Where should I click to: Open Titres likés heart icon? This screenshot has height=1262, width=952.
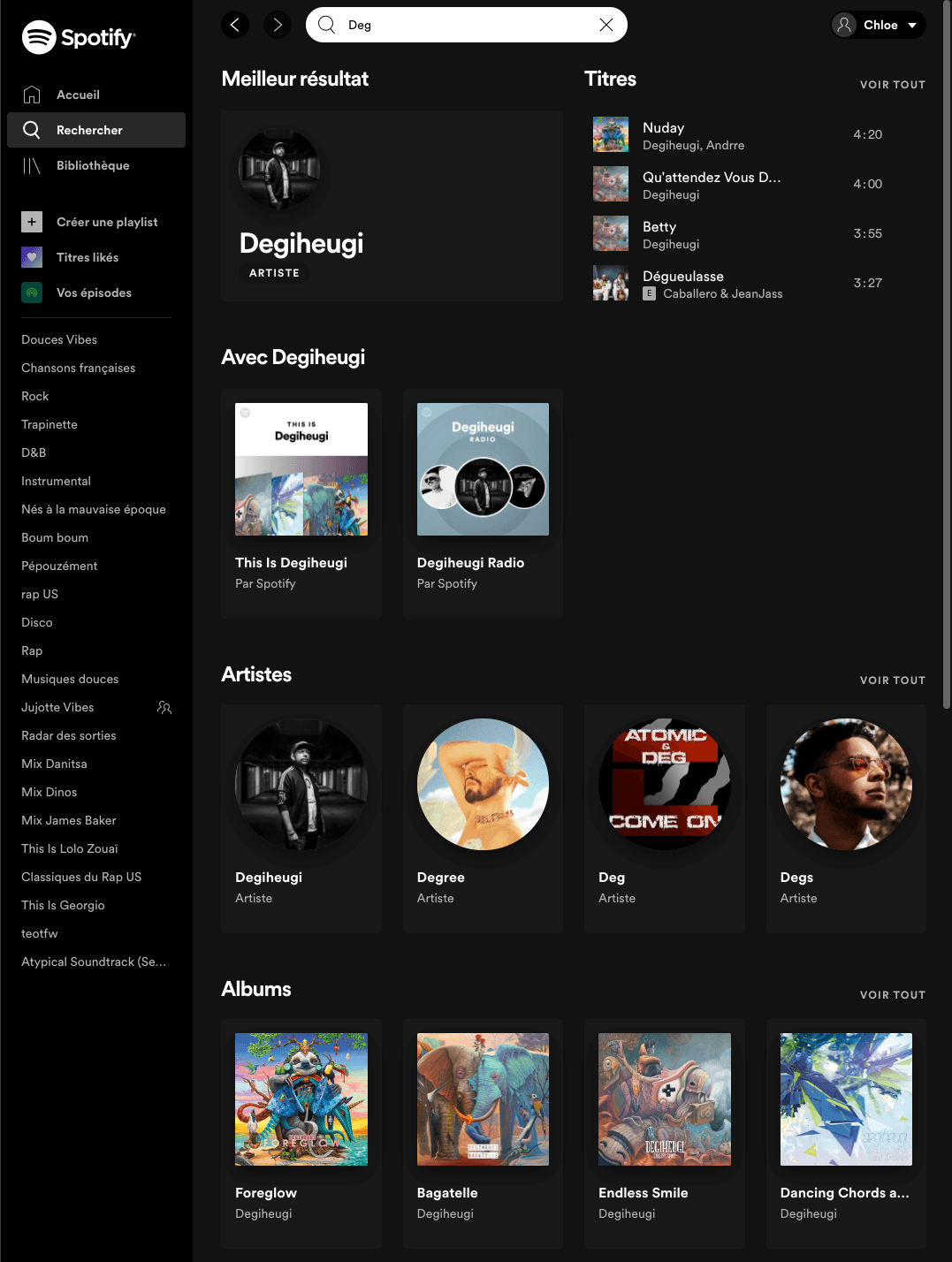pyautogui.click(x=32, y=257)
